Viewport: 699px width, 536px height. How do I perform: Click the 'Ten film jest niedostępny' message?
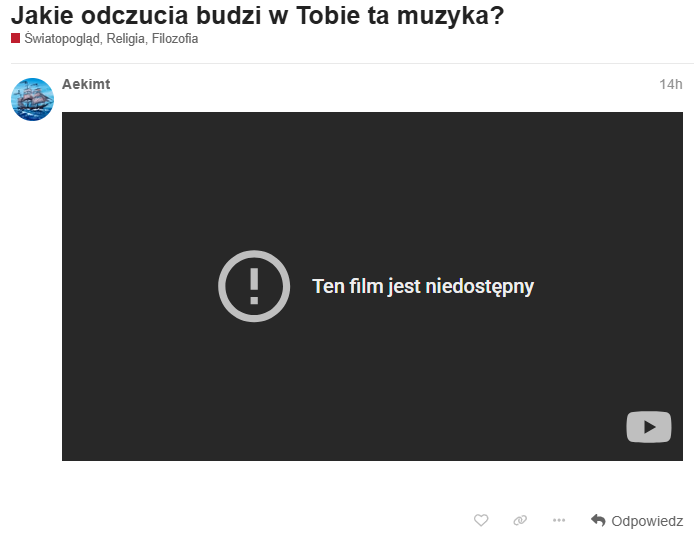point(423,286)
